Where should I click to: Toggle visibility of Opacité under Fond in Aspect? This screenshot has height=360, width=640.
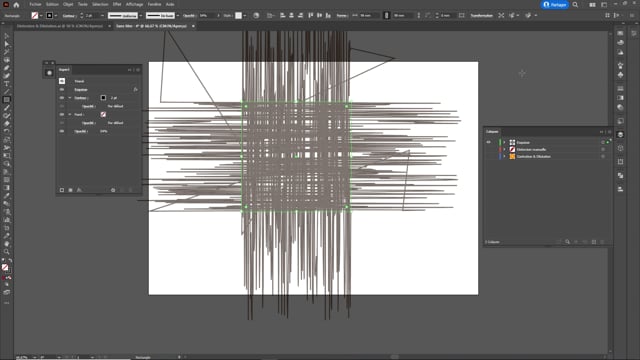(x=62, y=123)
